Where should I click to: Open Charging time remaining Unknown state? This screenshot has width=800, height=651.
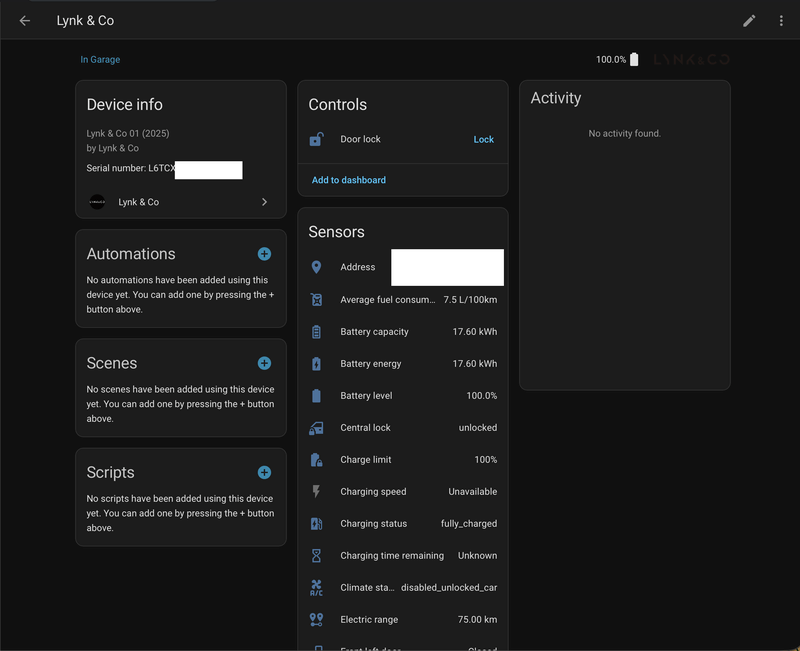click(x=477, y=556)
